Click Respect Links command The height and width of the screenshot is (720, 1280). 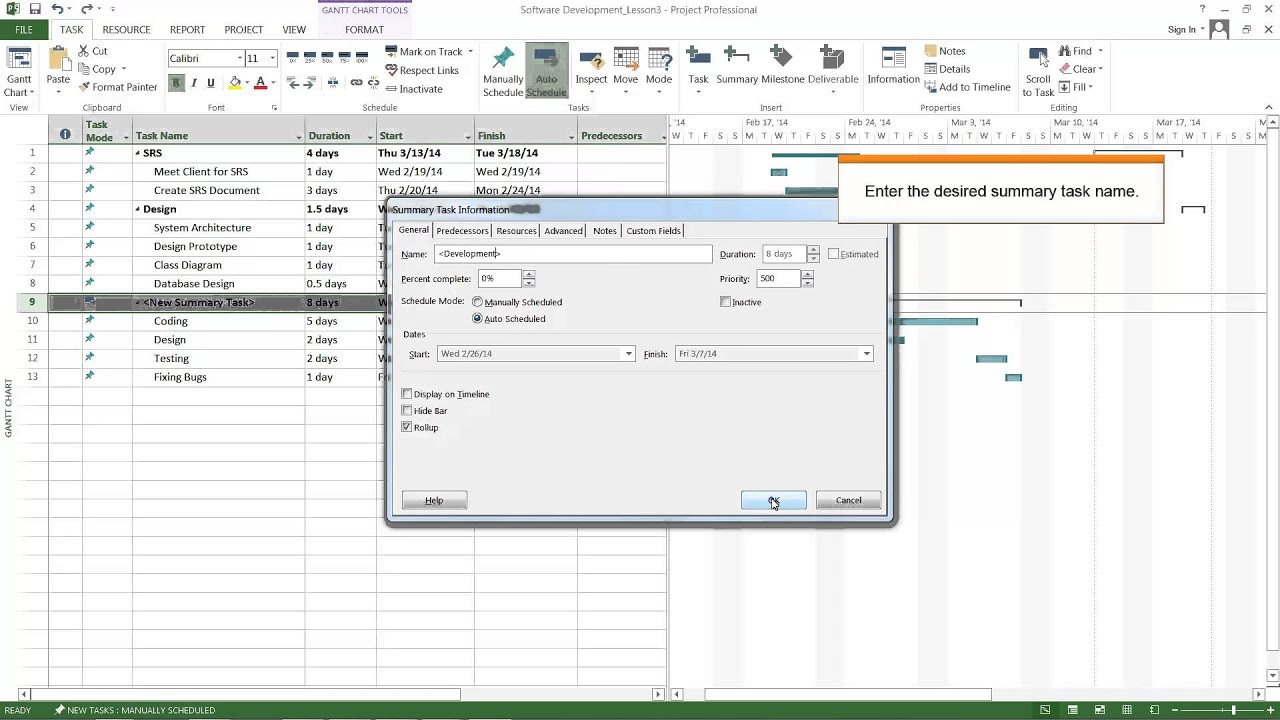pos(422,70)
